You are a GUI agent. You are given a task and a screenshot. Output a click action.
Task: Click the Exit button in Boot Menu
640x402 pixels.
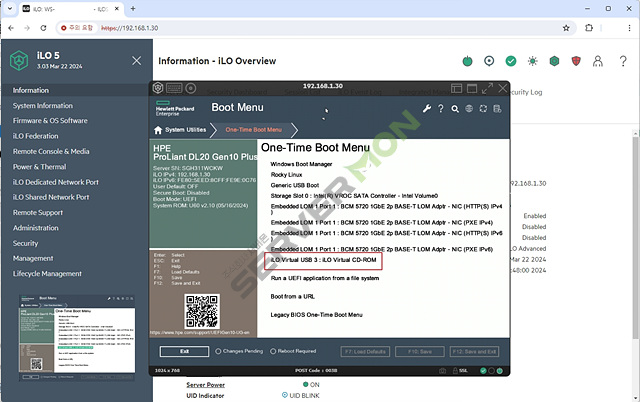tap(184, 351)
